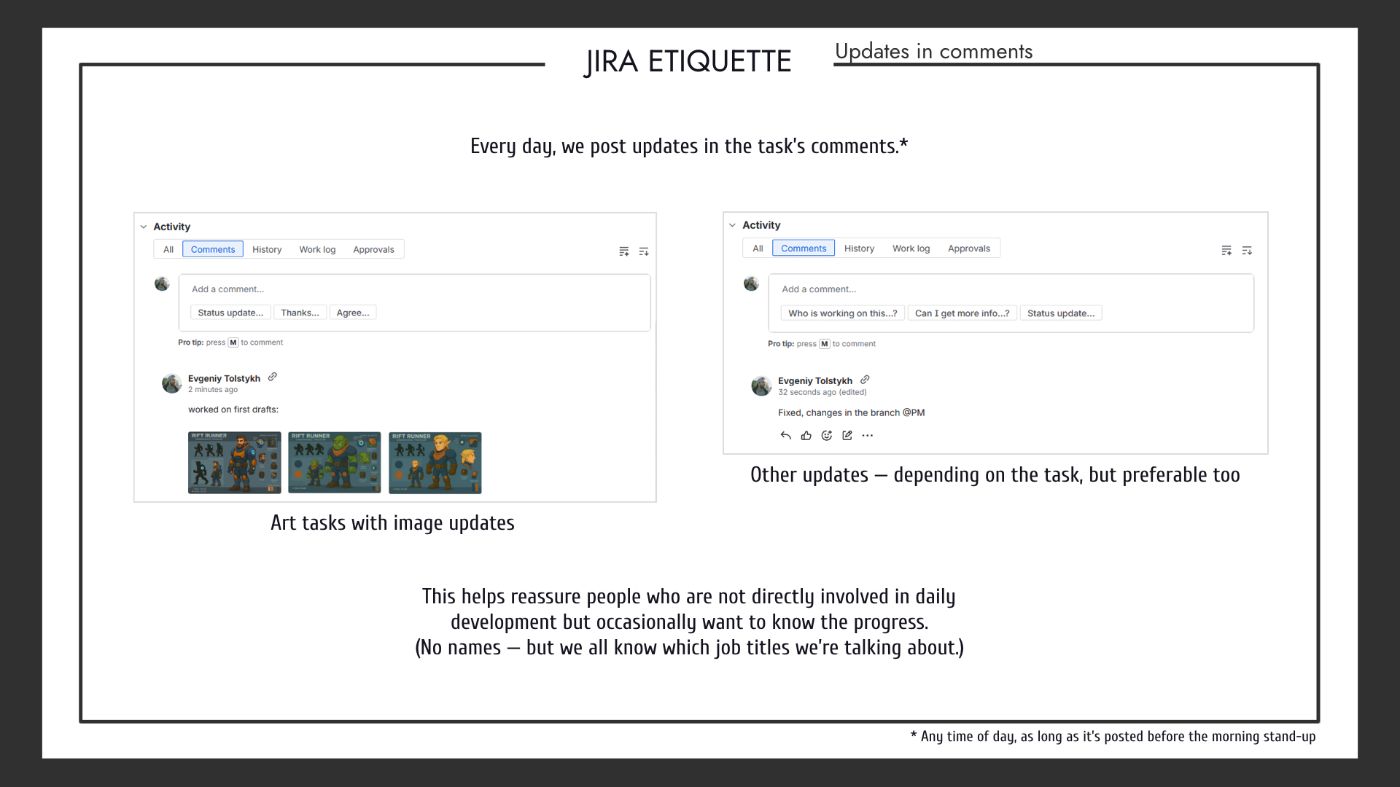Show the All tab in the right panel
Viewport: 1400px width, 787px height.
(758, 248)
